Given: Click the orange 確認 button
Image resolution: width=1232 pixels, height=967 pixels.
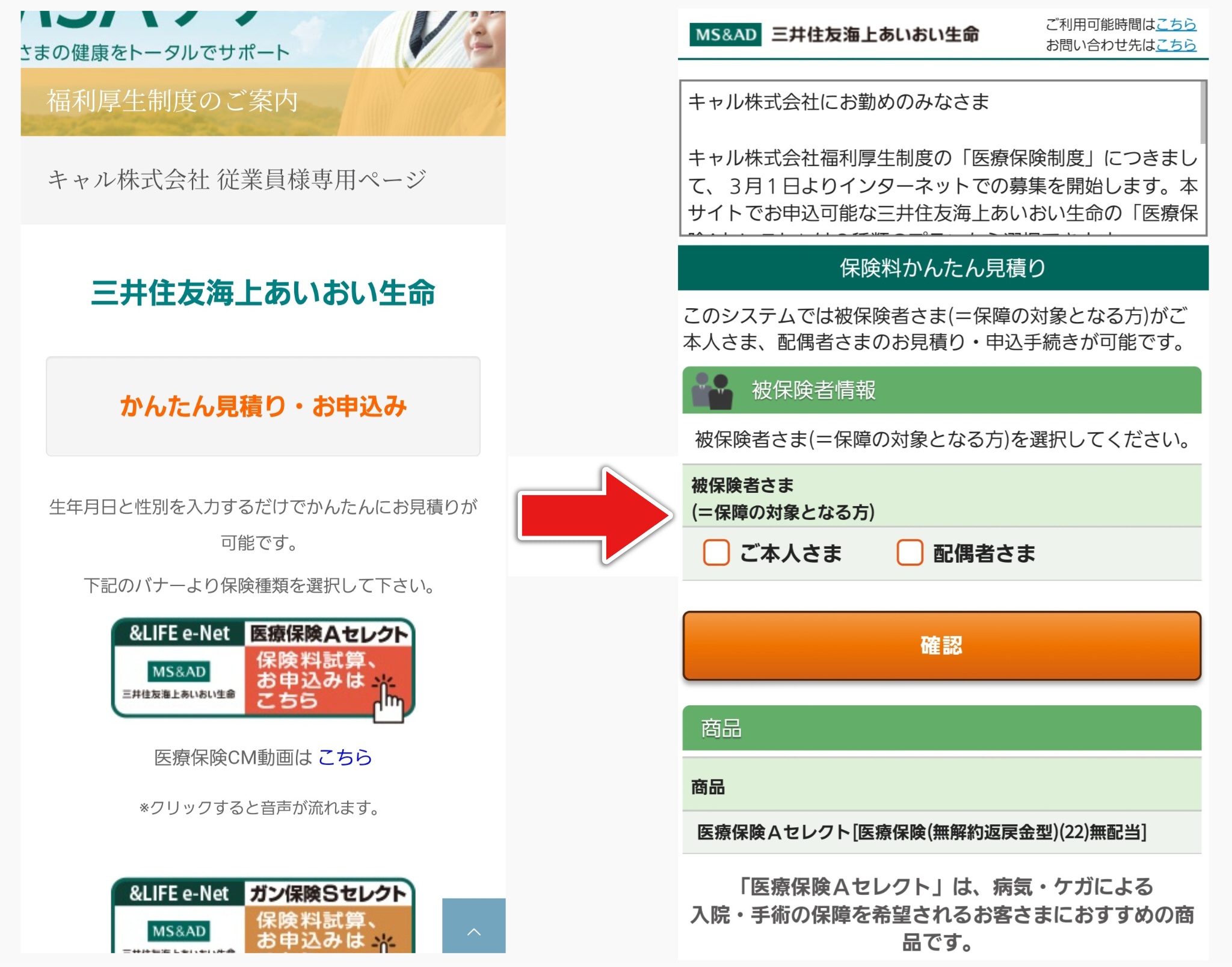Looking at the screenshot, I should pyautogui.click(x=941, y=646).
